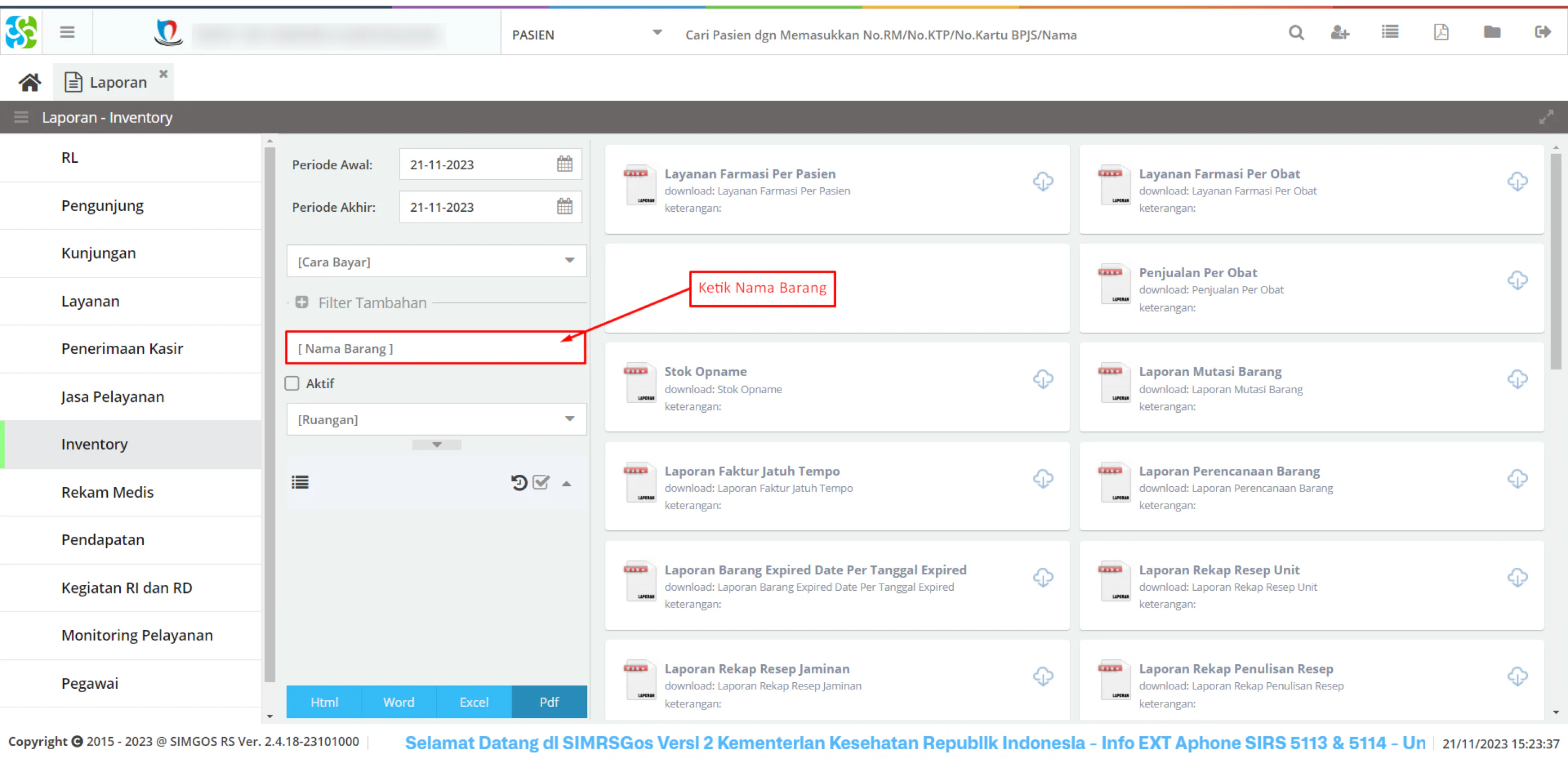Download Laporan Perencanaan Barang report
The height and width of the screenshot is (759, 1568).
click(x=1517, y=479)
